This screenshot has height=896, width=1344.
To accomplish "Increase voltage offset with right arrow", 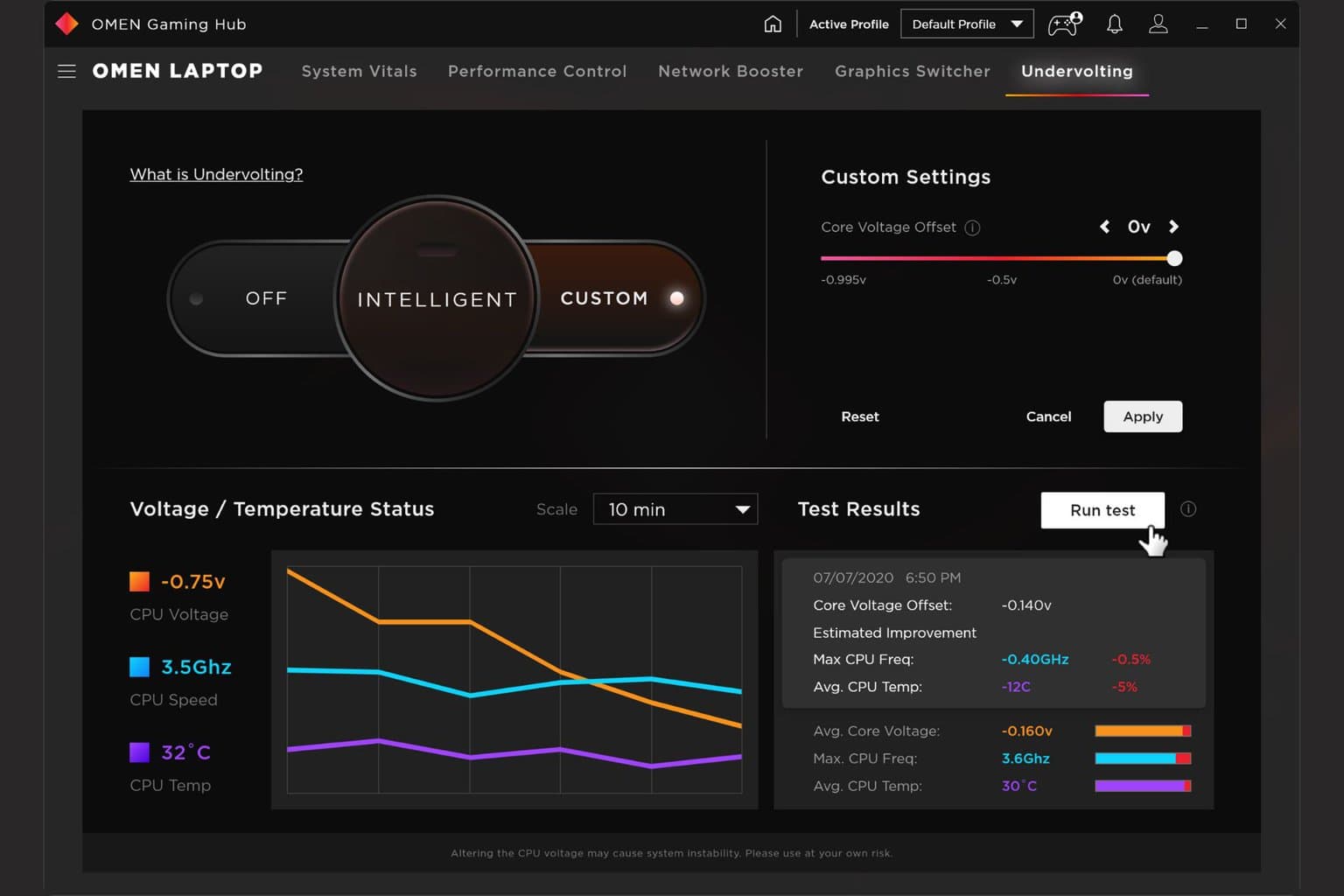I will coord(1173,227).
